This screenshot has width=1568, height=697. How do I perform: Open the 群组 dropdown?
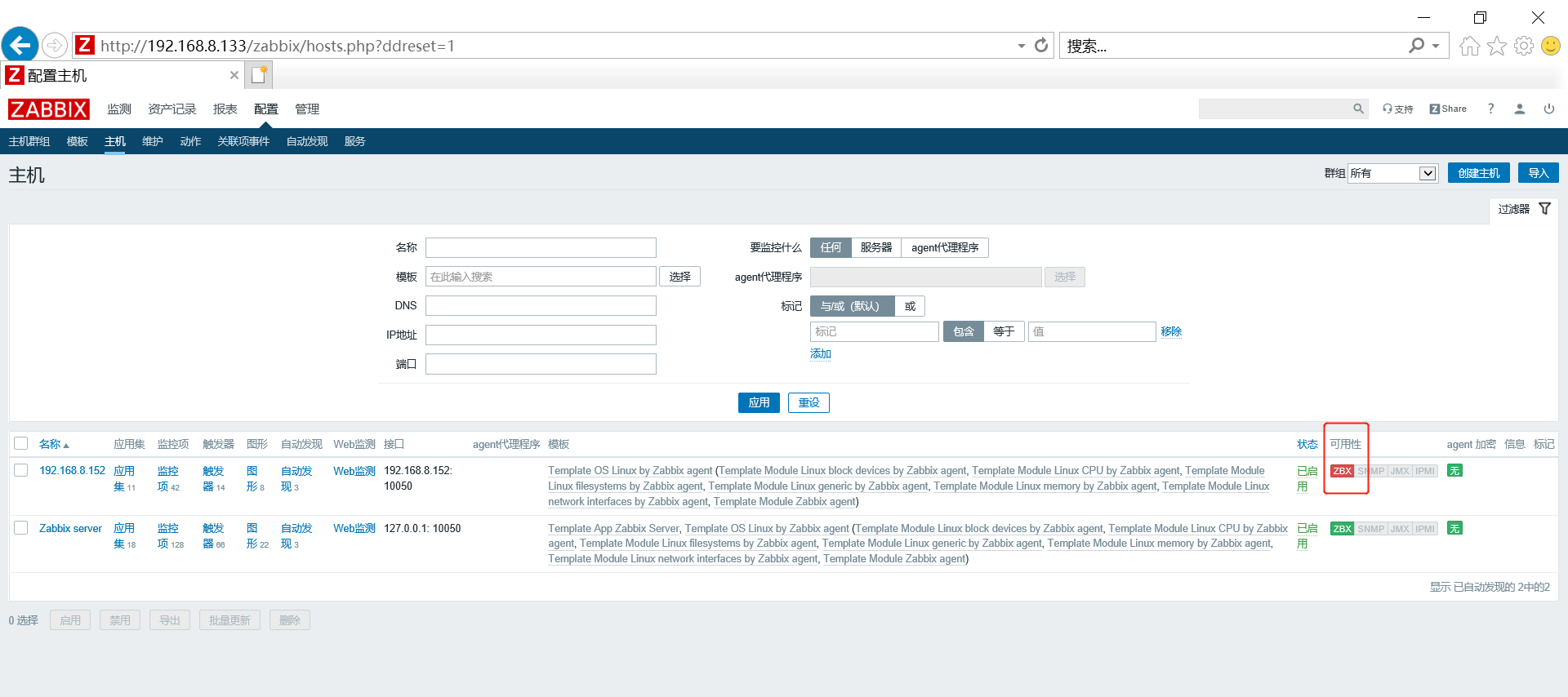[1392, 173]
